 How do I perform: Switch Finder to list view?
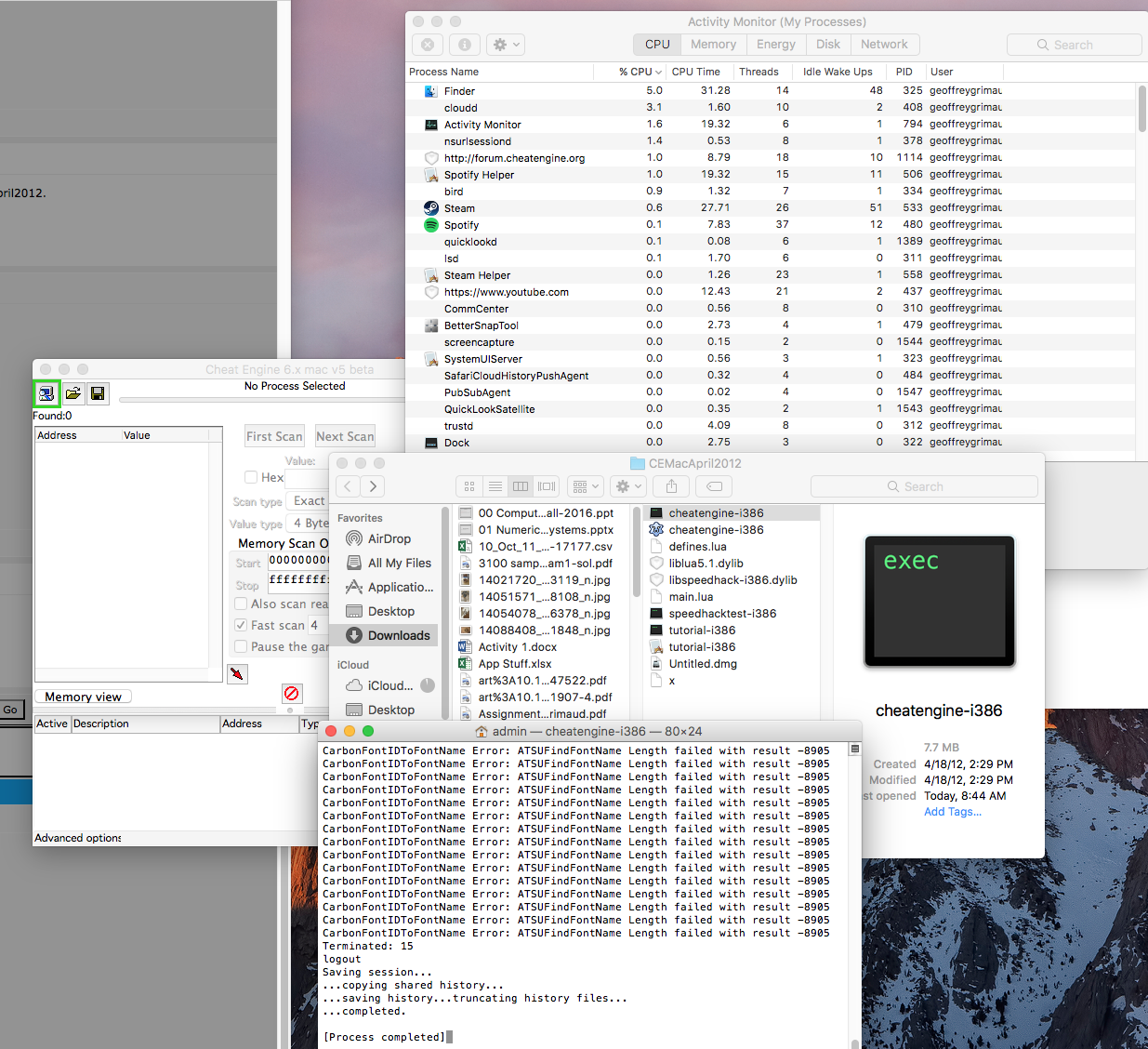495,486
